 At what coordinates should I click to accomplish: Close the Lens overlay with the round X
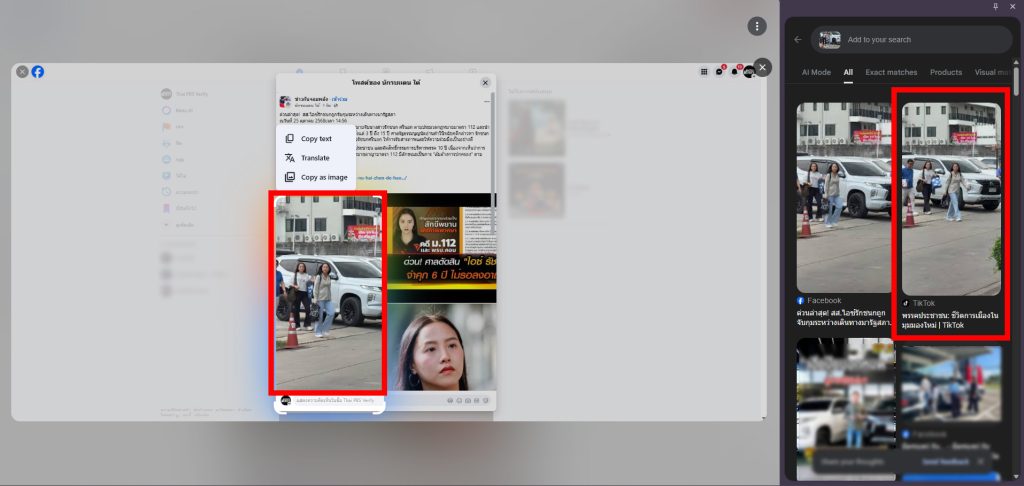tap(762, 67)
